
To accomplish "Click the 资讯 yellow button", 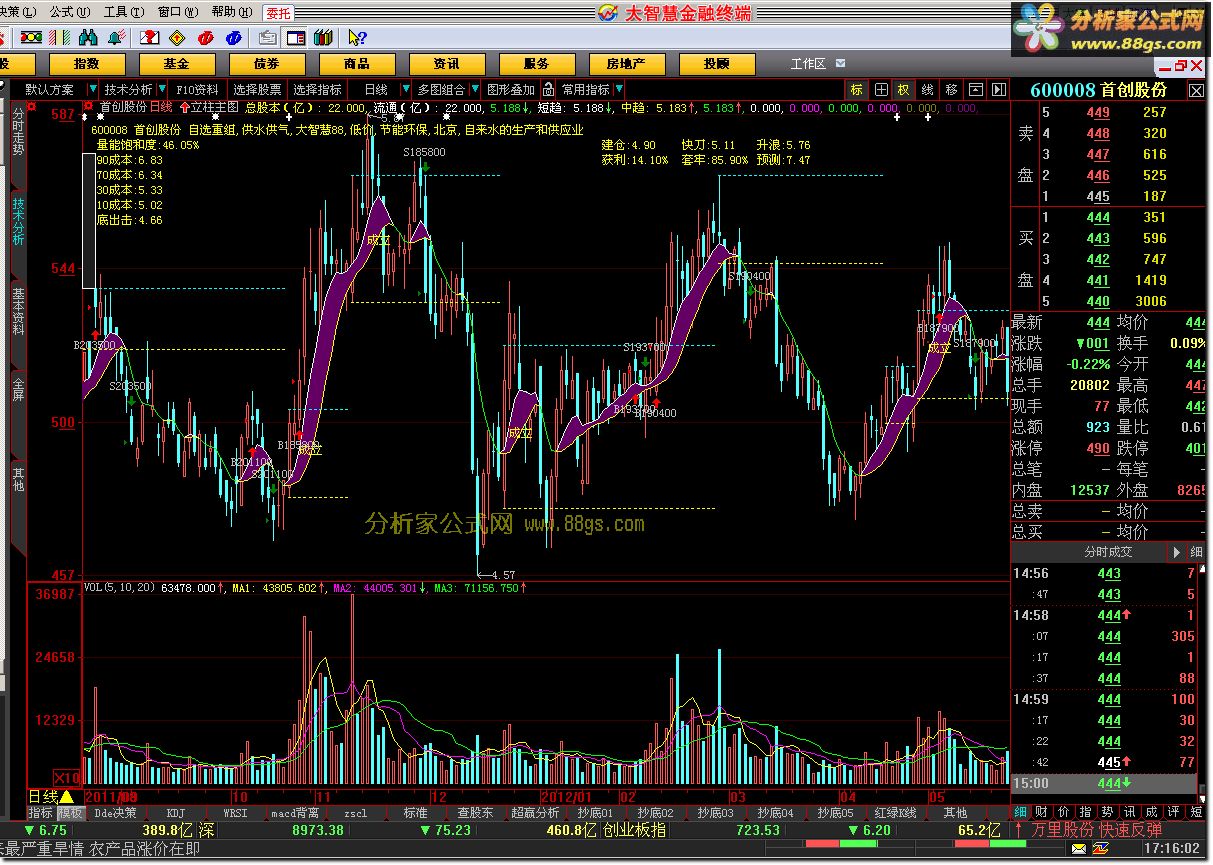I will click(446, 64).
